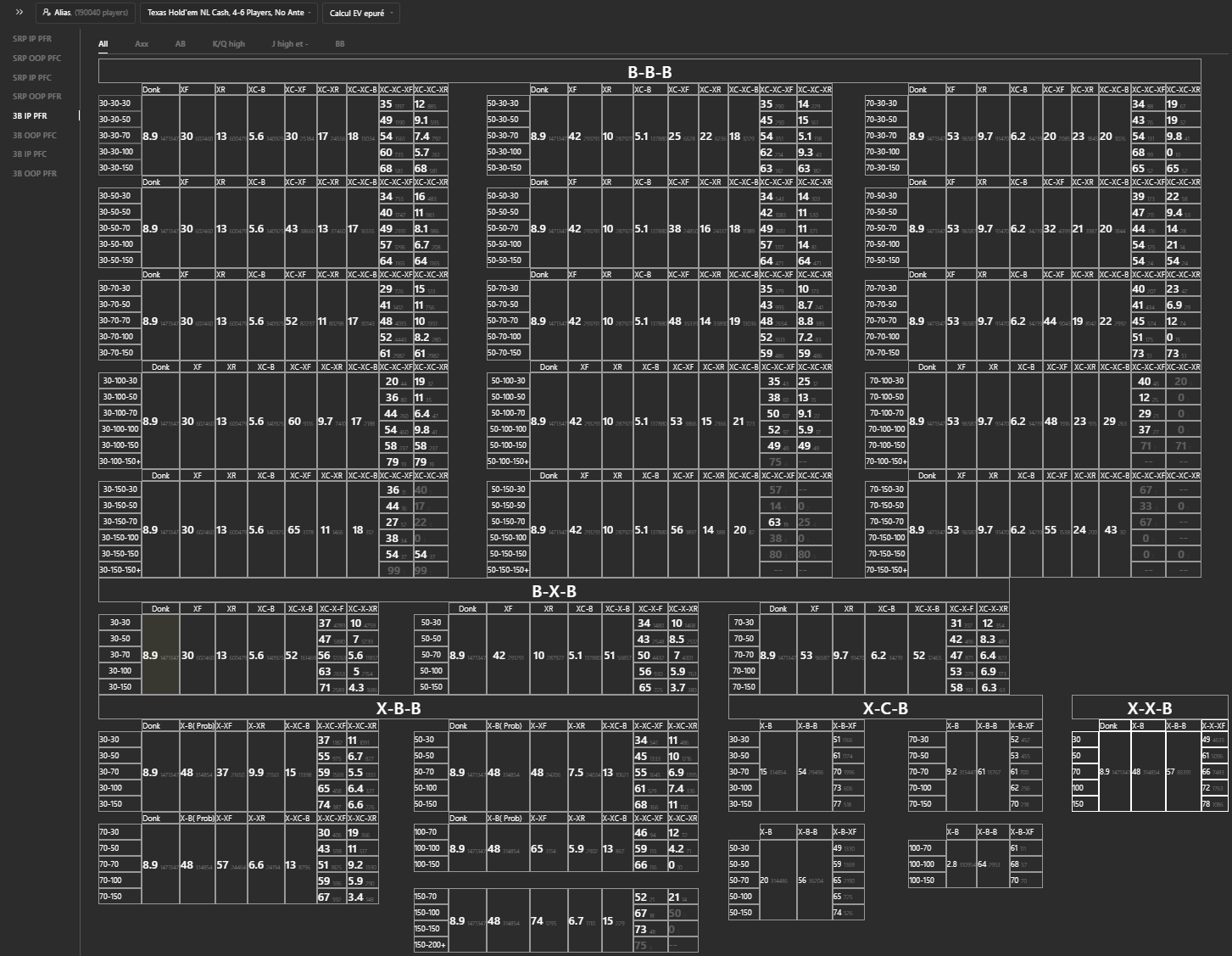Open the J high et - tab
Viewport: 1232px width, 956px height.
[x=290, y=43]
